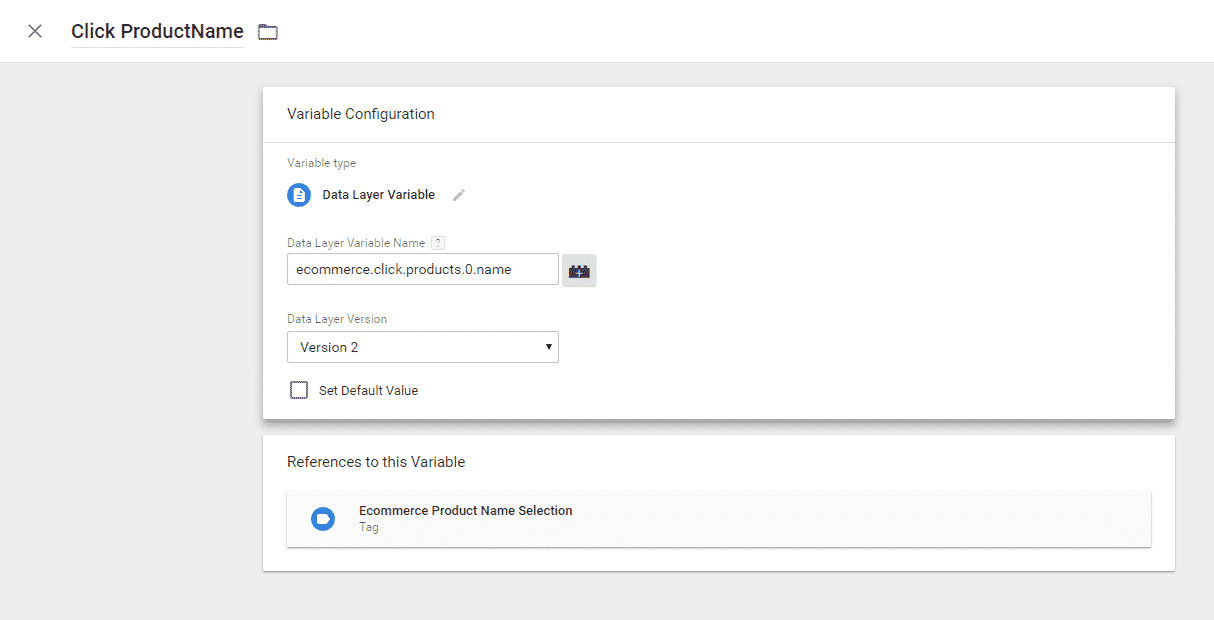Click the insert variable brick icon button
The height and width of the screenshot is (620, 1214).
(x=579, y=270)
